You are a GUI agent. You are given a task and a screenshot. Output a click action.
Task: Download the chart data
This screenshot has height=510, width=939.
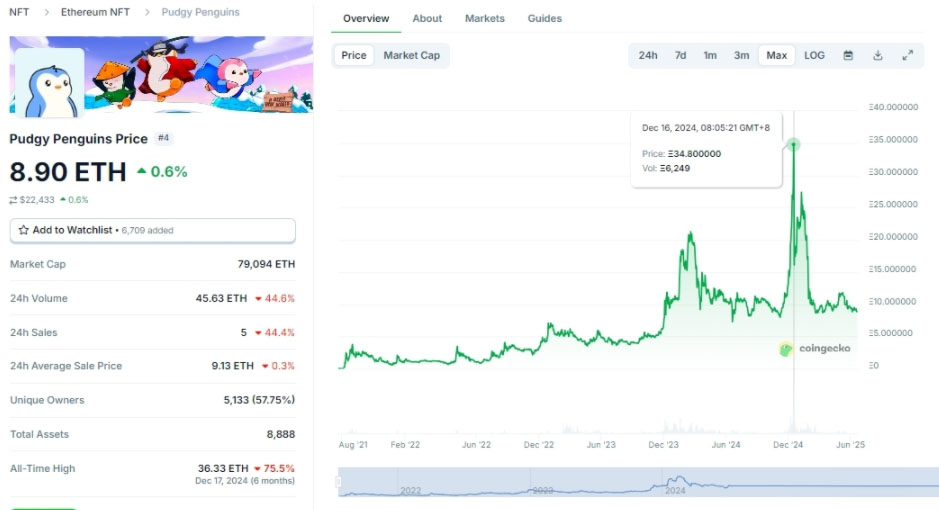[878, 55]
